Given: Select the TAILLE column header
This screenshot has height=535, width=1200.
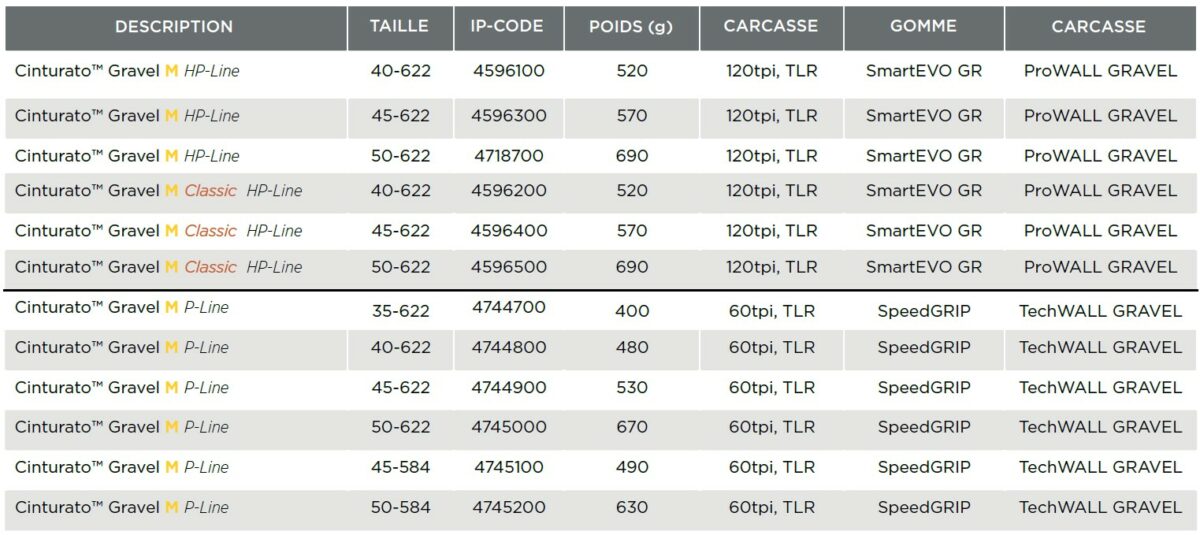Looking at the screenshot, I should click(398, 27).
